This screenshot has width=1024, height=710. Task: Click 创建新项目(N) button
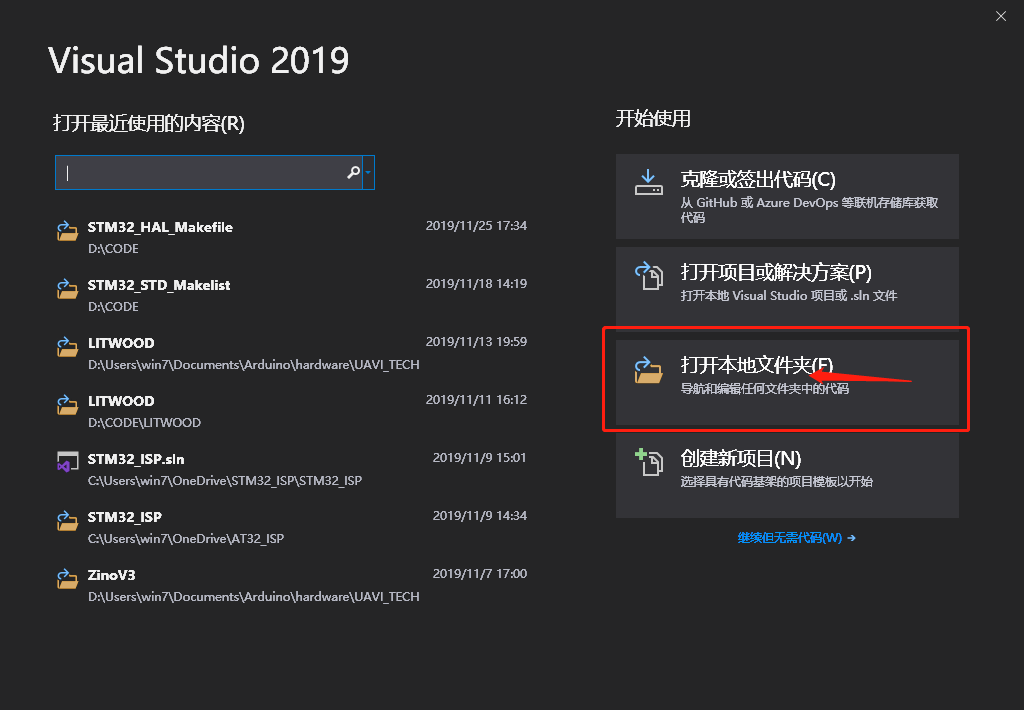[x=787, y=476]
